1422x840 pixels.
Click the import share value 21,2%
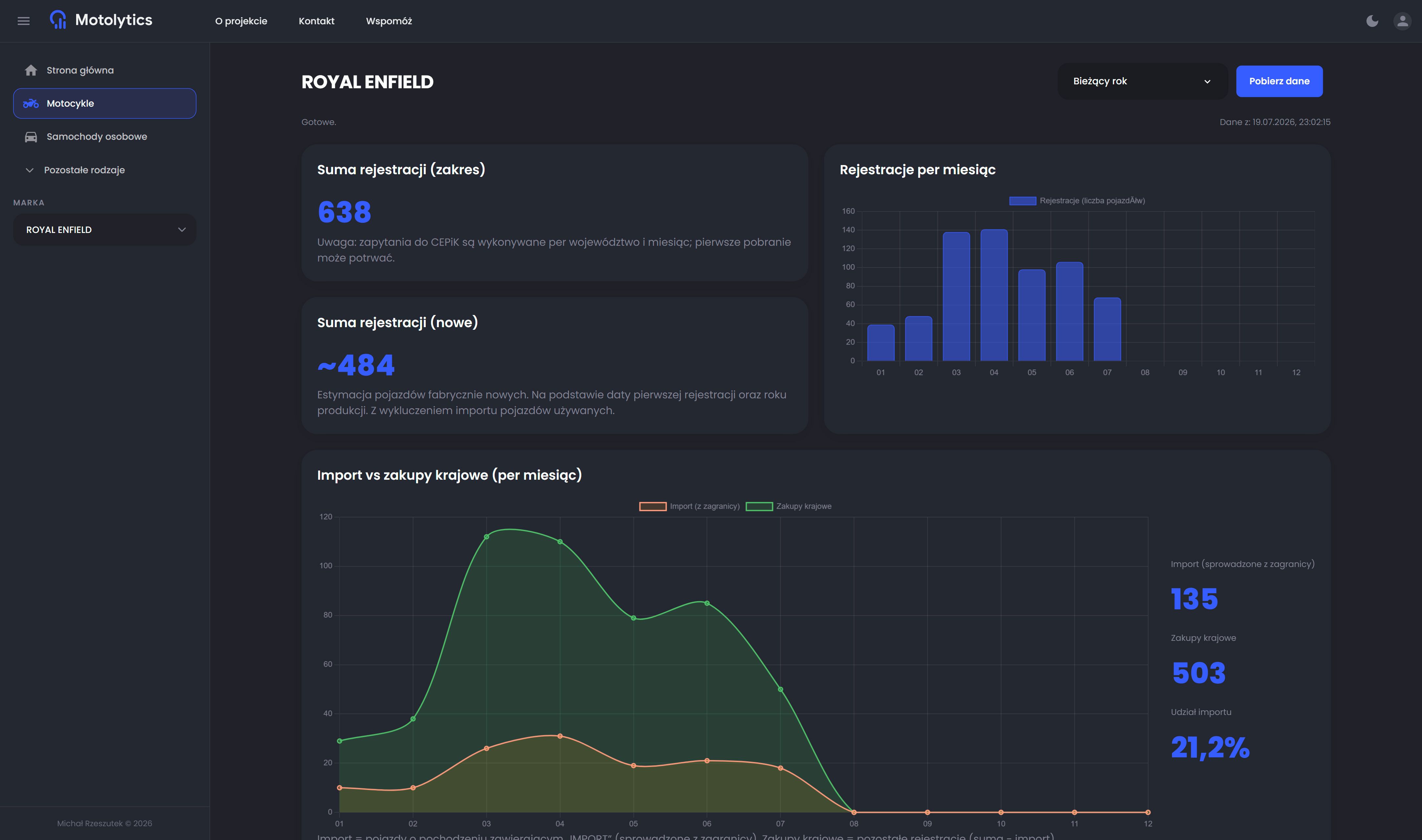(x=1210, y=747)
